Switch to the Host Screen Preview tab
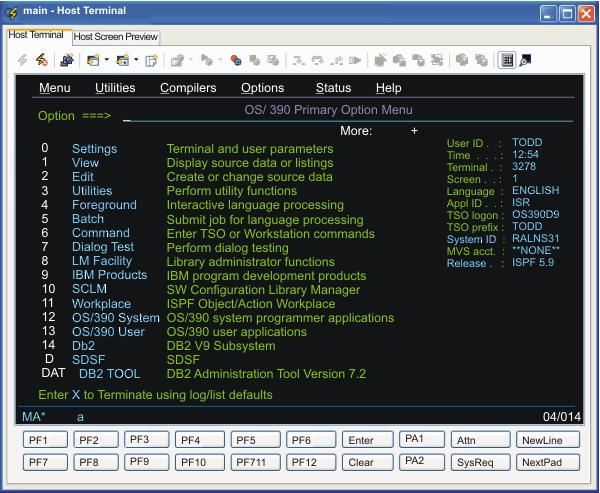Screen dimensions: 600x493 coord(116,37)
